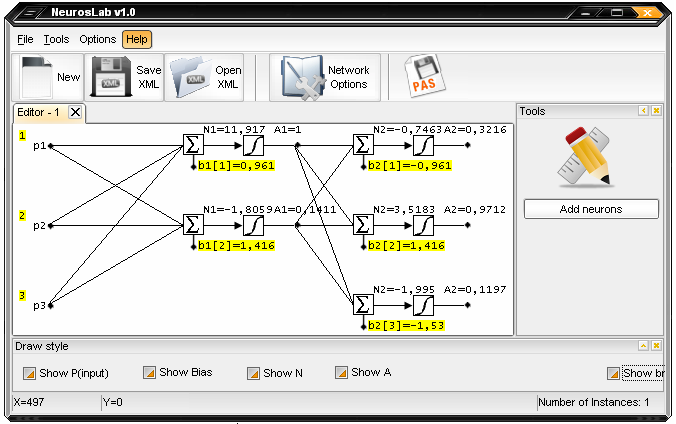Screen dimensions: 676x424
Task: Toggle the Show P(input) checkbox
Action: pyautogui.click(x=30, y=373)
